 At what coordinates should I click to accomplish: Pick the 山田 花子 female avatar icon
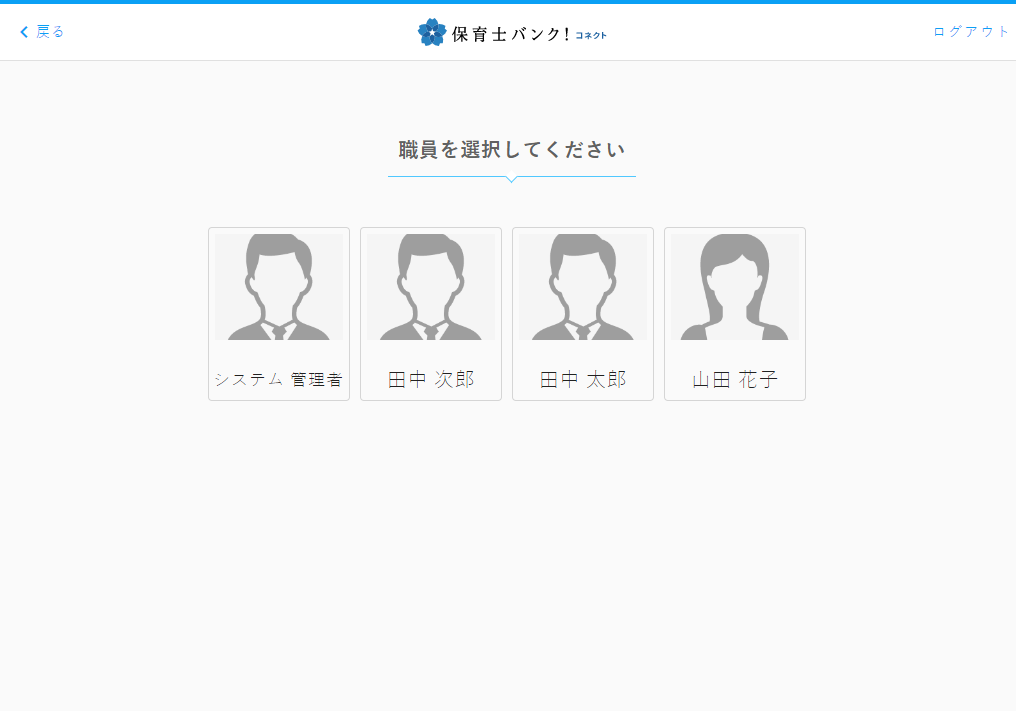(735, 288)
